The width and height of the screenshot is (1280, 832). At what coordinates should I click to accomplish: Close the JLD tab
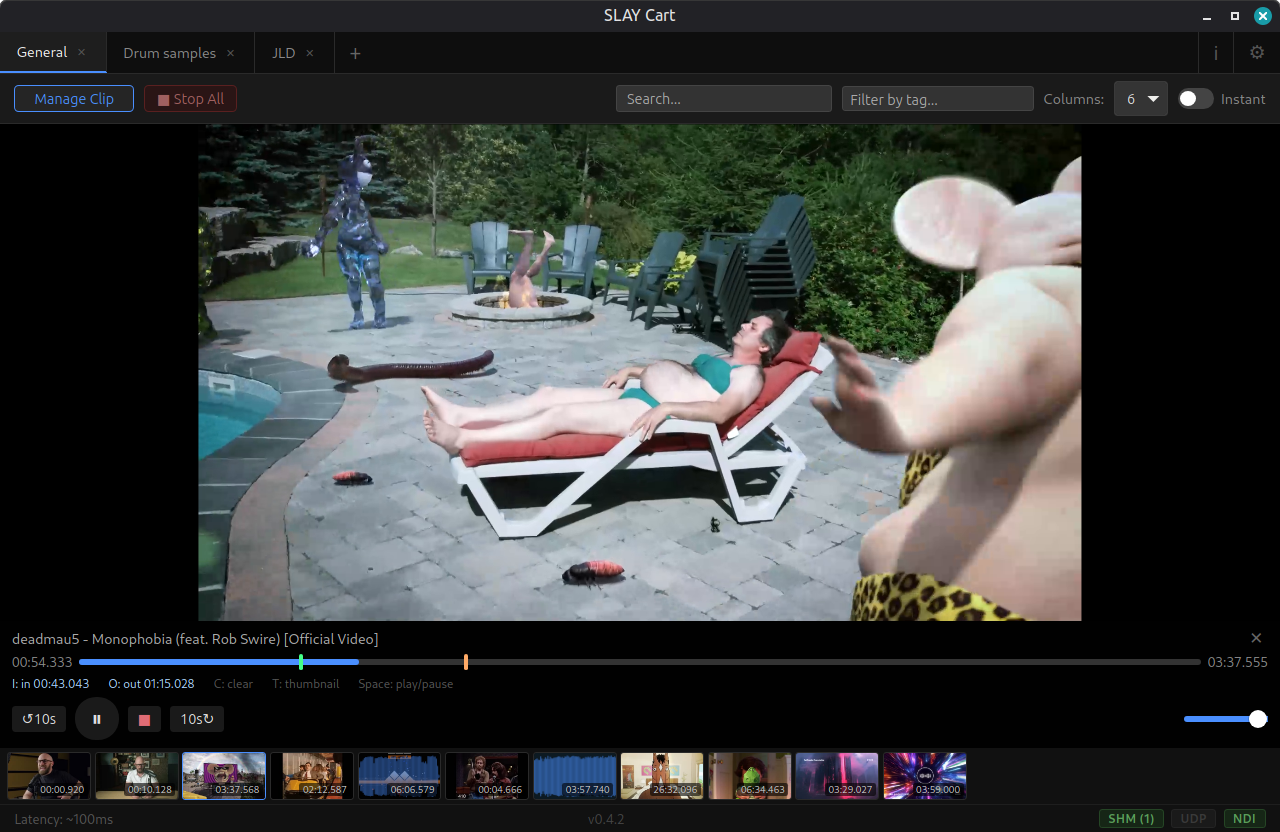(310, 53)
